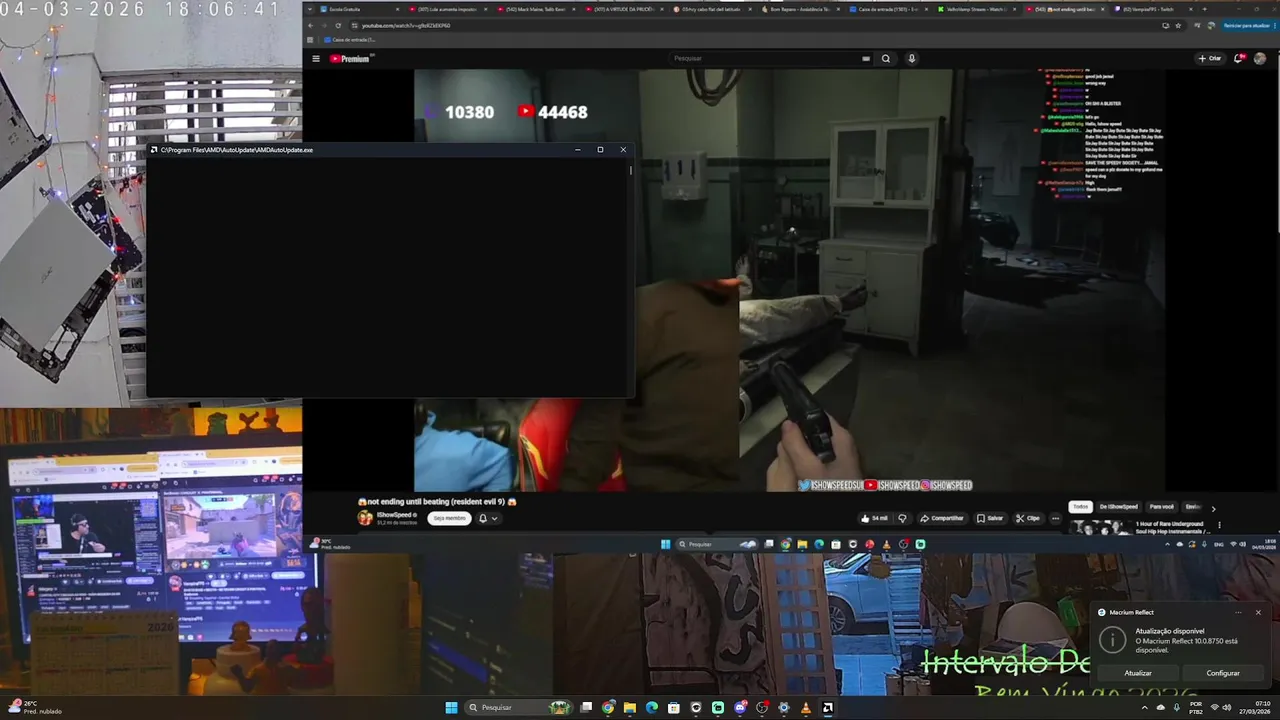Open more actions ellipsis beside Clipe
Image resolution: width=1280 pixels, height=720 pixels.
(1055, 518)
